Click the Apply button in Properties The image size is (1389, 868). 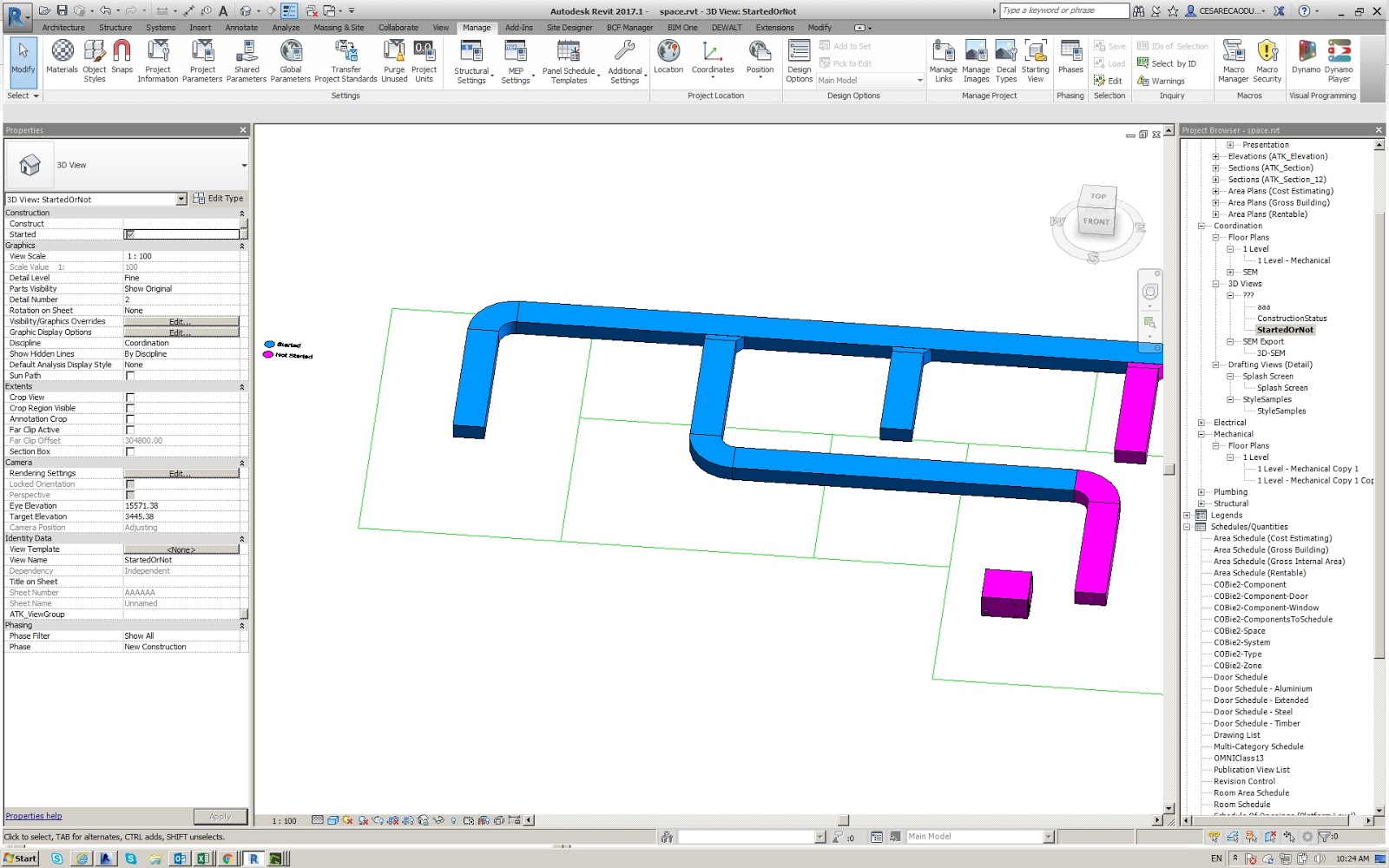(x=220, y=815)
